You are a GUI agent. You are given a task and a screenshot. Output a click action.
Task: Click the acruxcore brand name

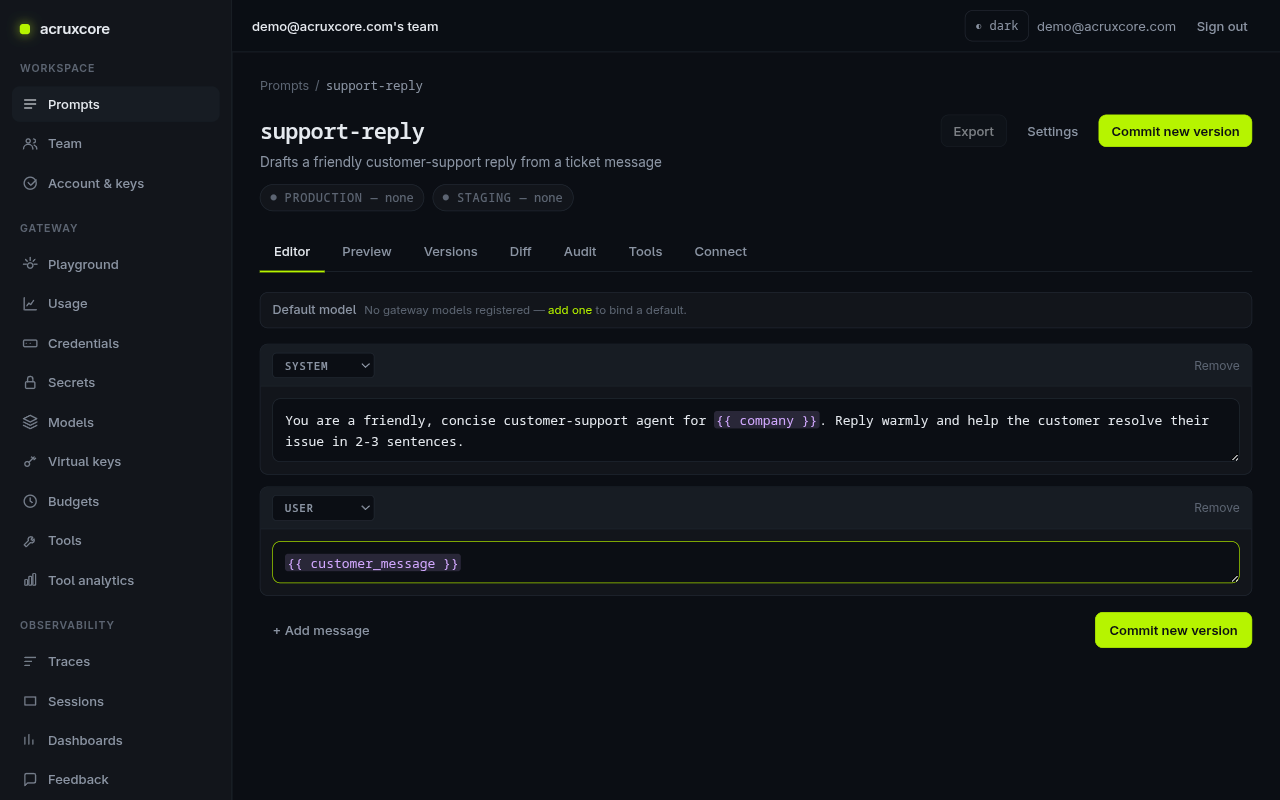[75, 29]
